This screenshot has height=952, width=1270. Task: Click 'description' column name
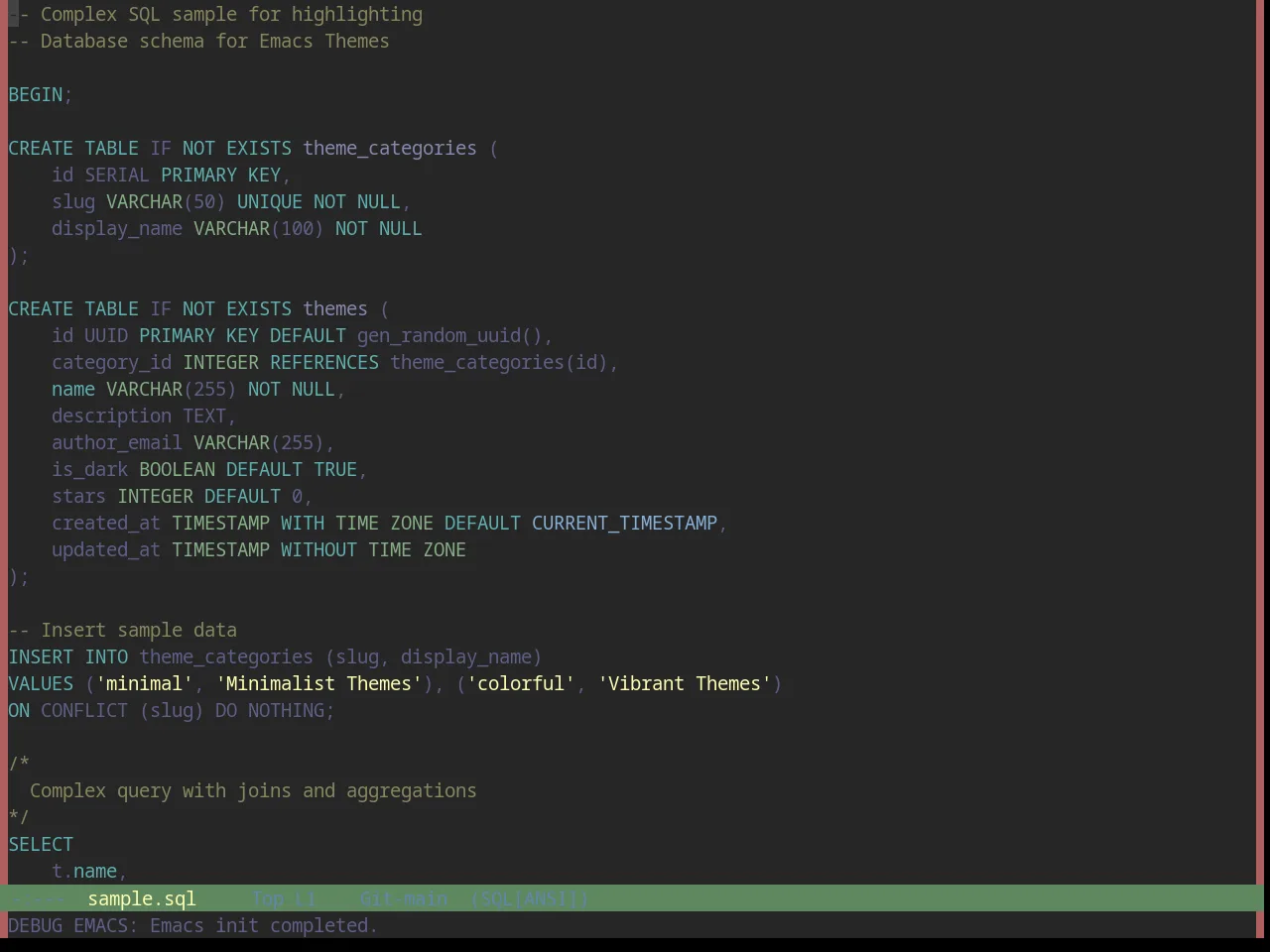pyautogui.click(x=111, y=416)
